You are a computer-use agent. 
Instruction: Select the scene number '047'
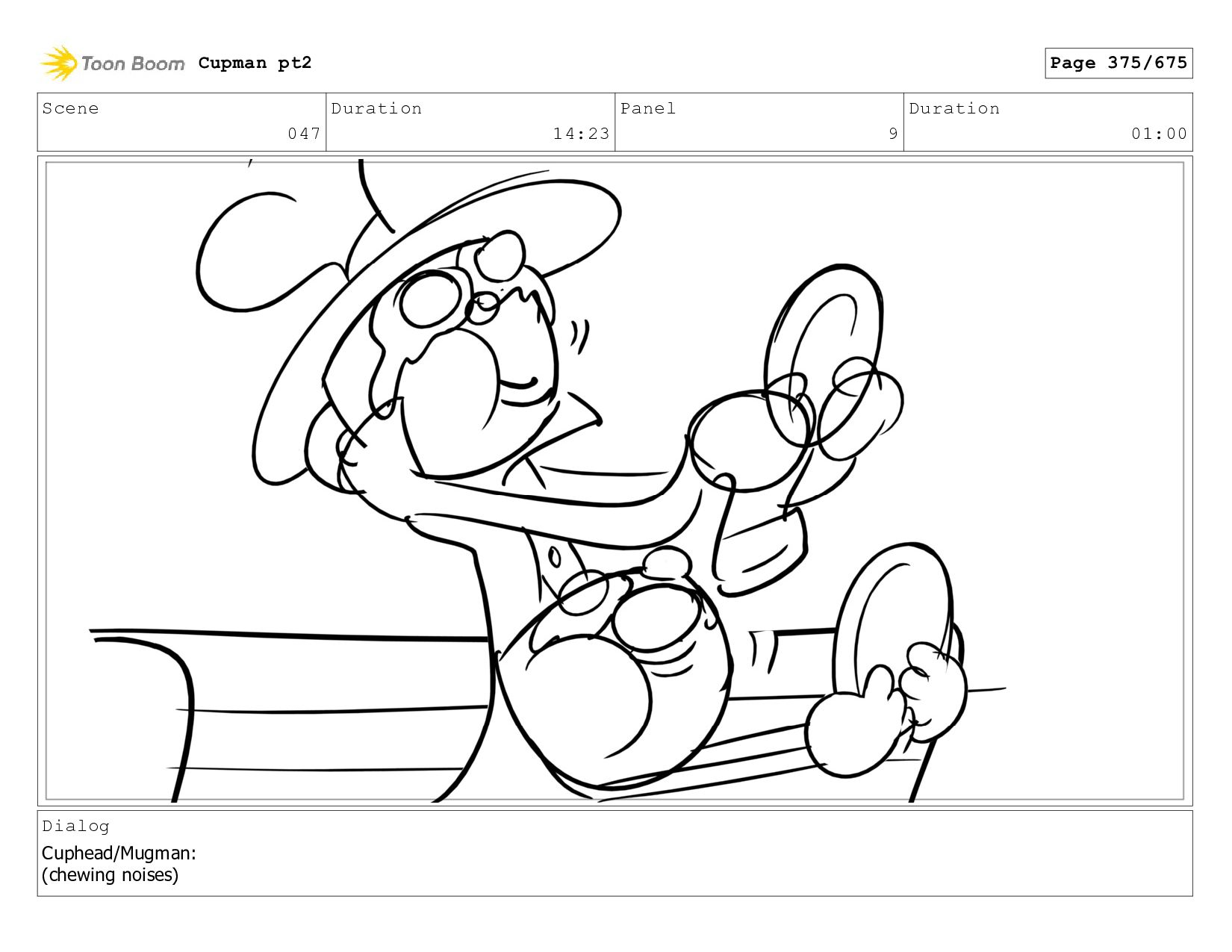[x=304, y=134]
